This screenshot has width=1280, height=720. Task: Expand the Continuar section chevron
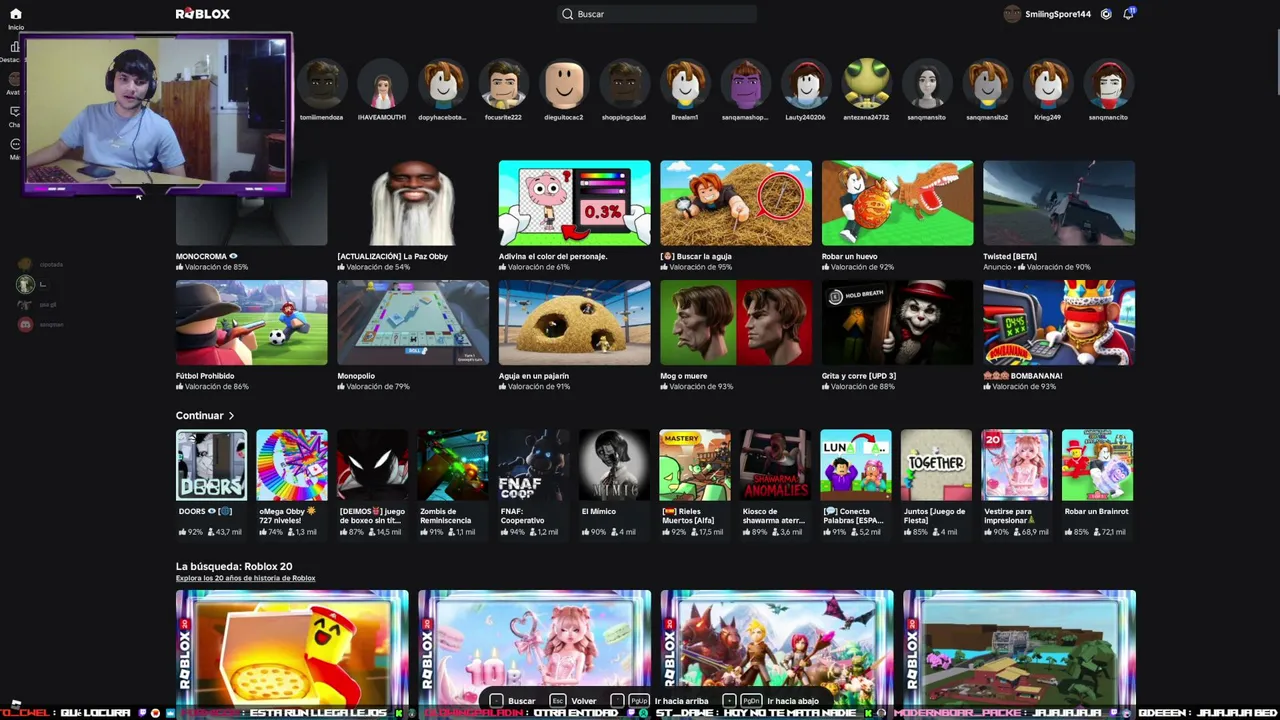point(231,416)
